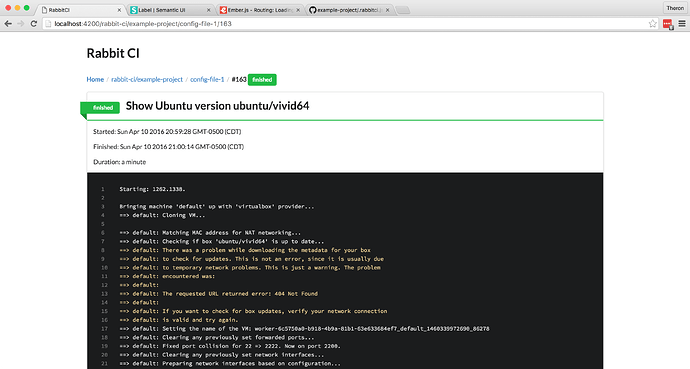
Task: Close the Ember.js Routing tab
Action: (298, 10)
